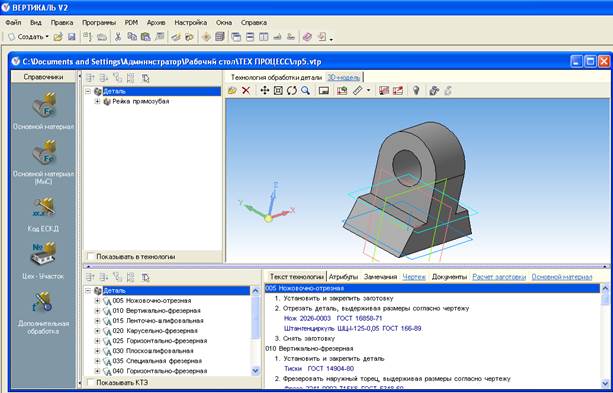
Task: Select 030 Плоскошлифовальная in the tree
Action: (x=153, y=351)
